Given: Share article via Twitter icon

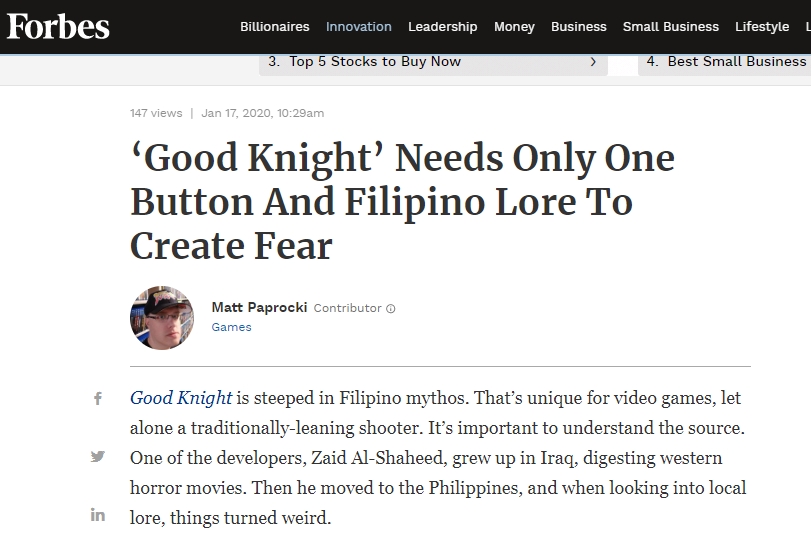Looking at the screenshot, I should 97,456.
